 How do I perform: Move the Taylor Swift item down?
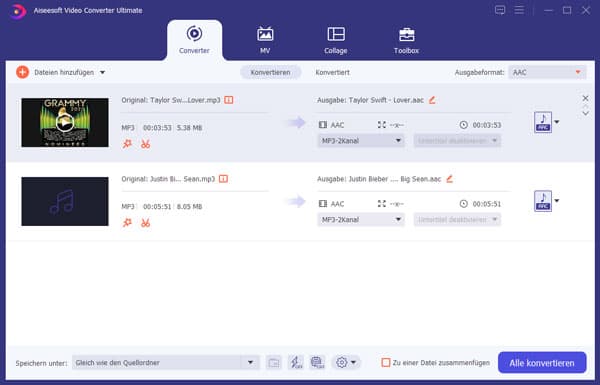[x=585, y=114]
